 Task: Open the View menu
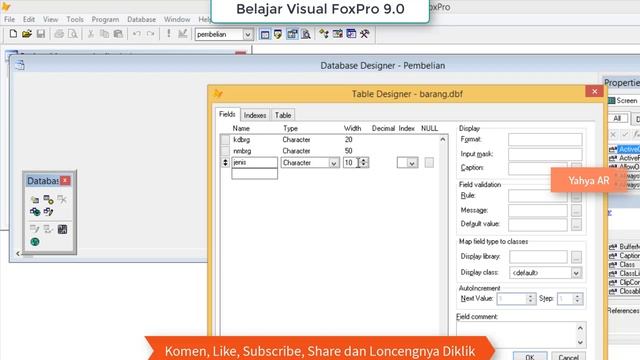click(x=51, y=19)
